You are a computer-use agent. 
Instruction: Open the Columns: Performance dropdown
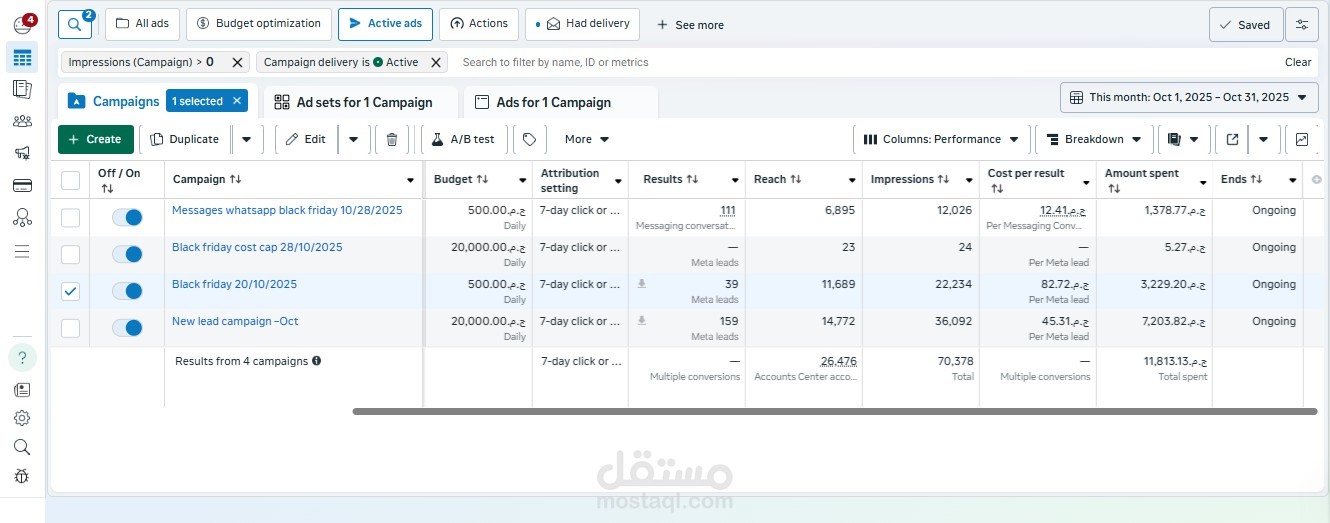point(940,139)
